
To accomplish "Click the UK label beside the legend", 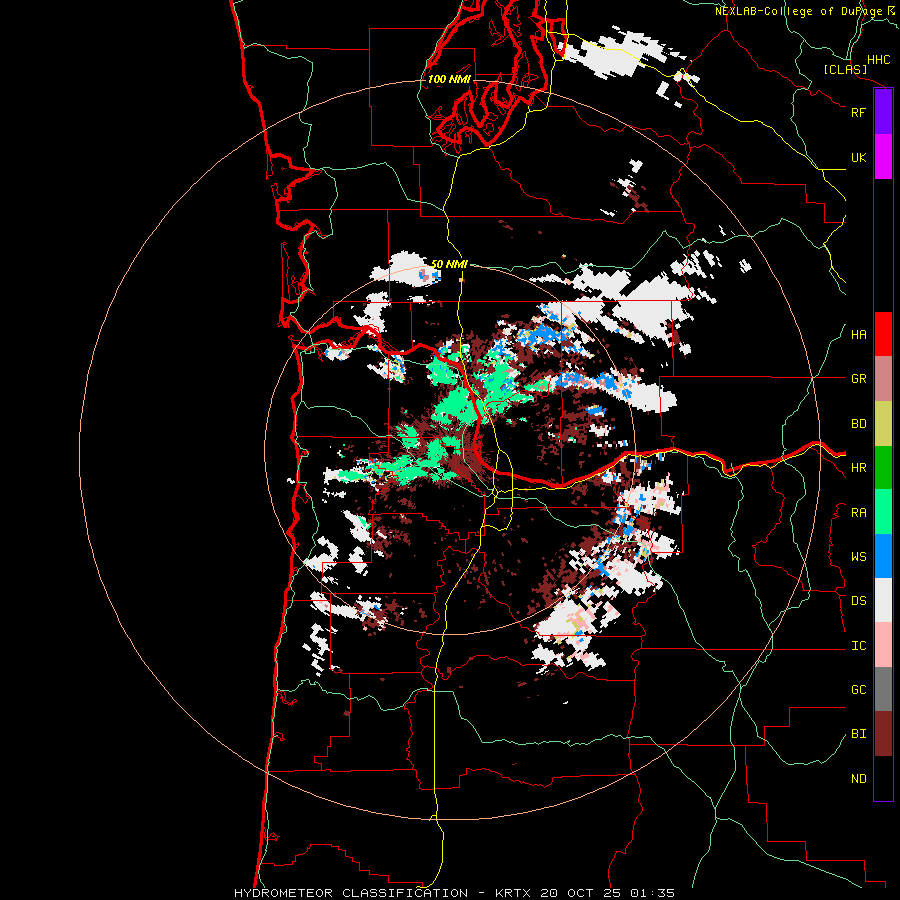I will coord(858,157).
